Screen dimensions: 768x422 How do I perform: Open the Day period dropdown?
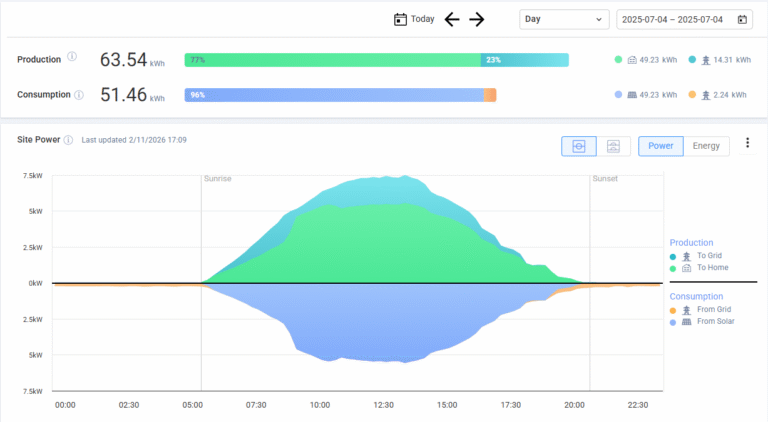coord(564,19)
